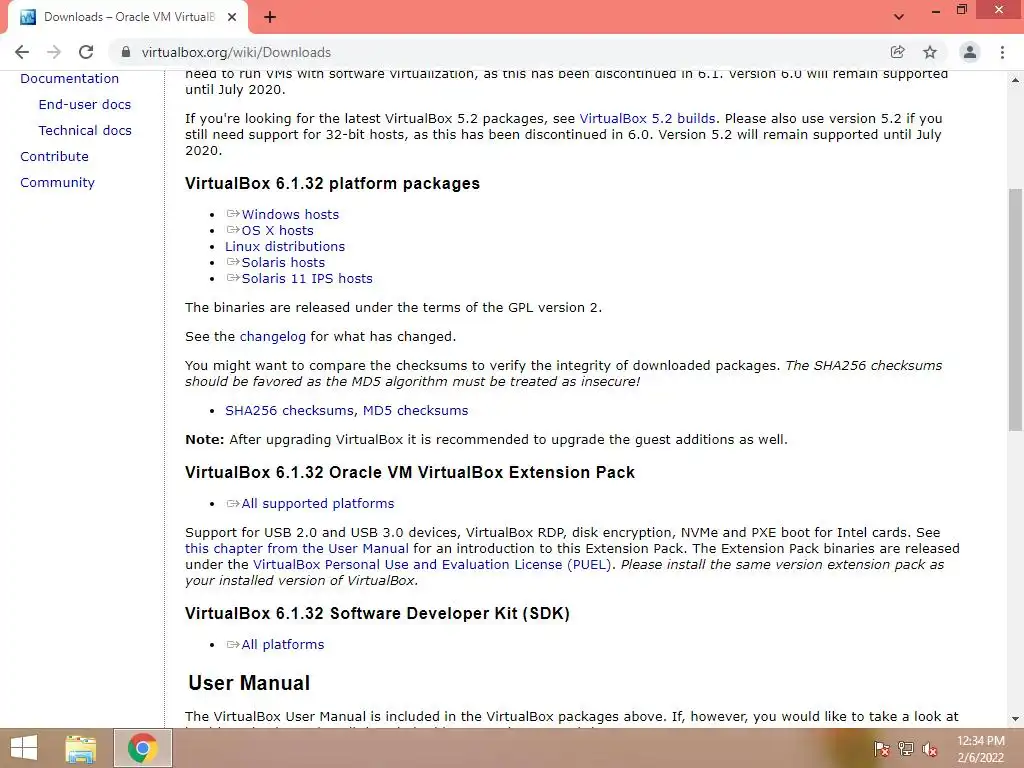Click the address bar URL
Image resolution: width=1024 pixels, height=768 pixels.
click(x=236, y=52)
